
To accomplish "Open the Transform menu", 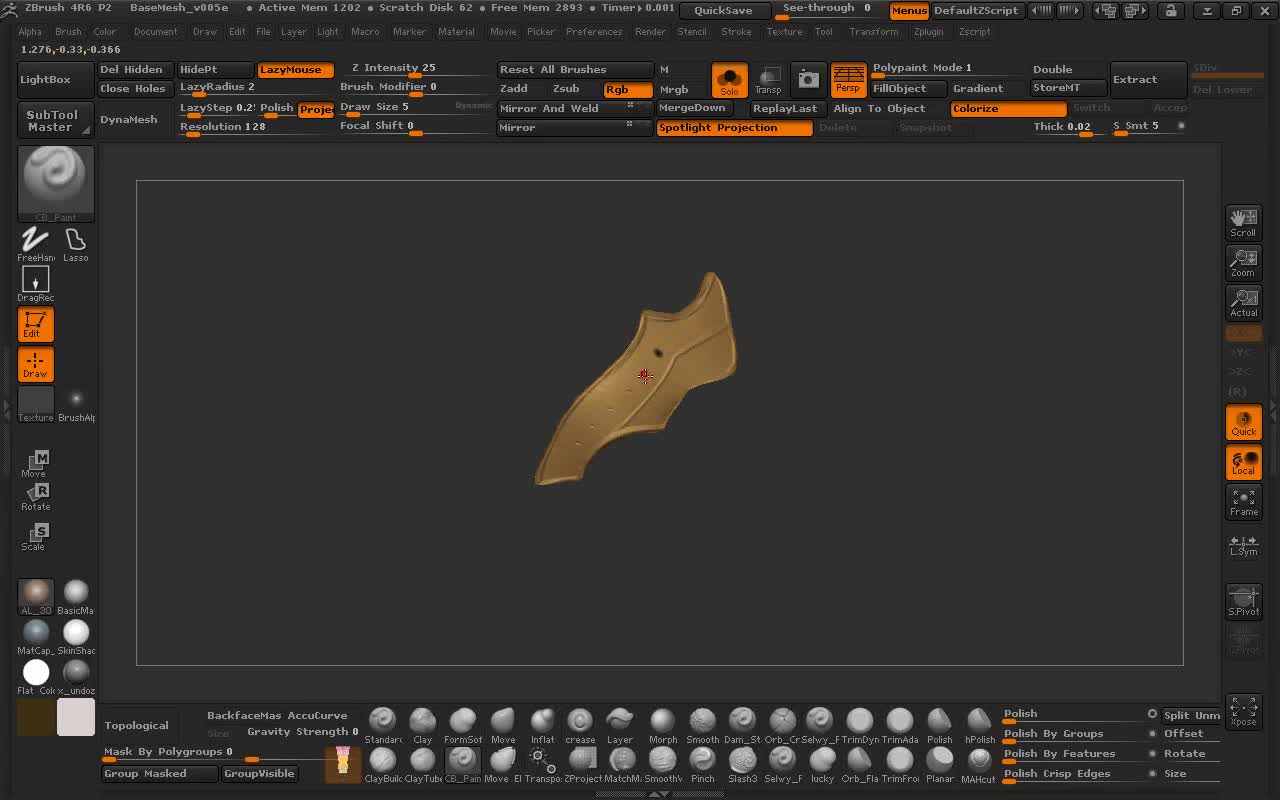I will coord(874,32).
